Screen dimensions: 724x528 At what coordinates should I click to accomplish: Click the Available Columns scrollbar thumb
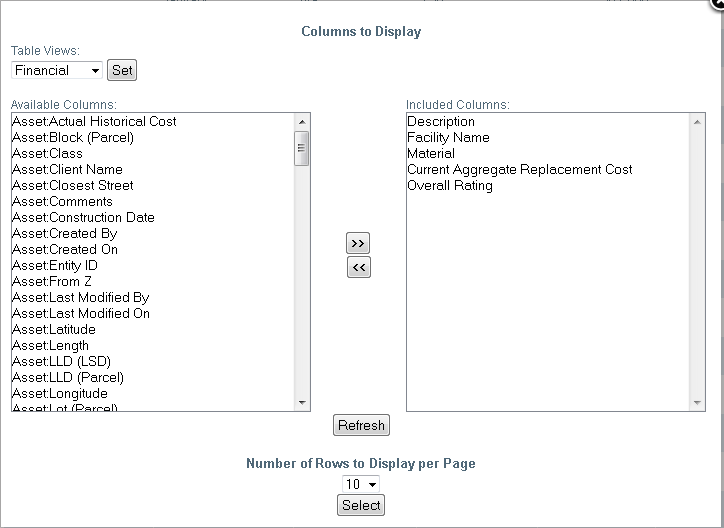[x=302, y=149]
